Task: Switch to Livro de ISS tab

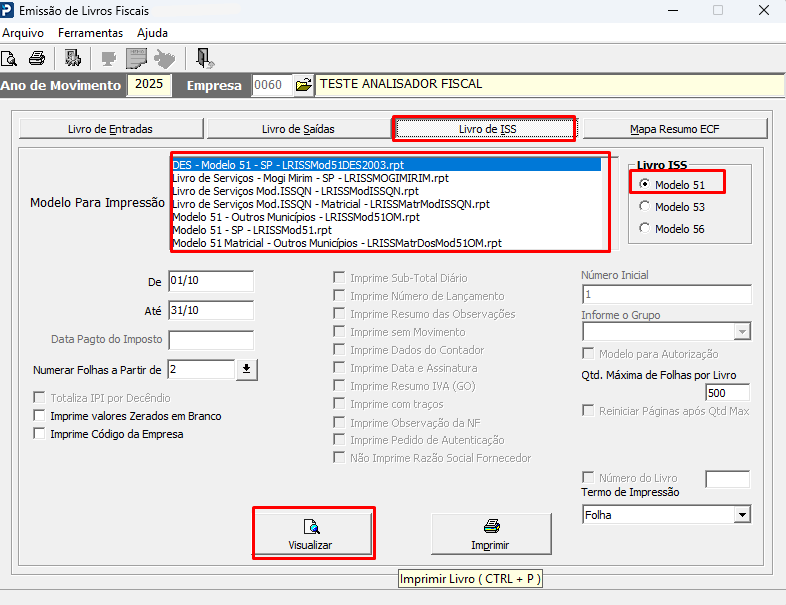Action: coord(487,129)
